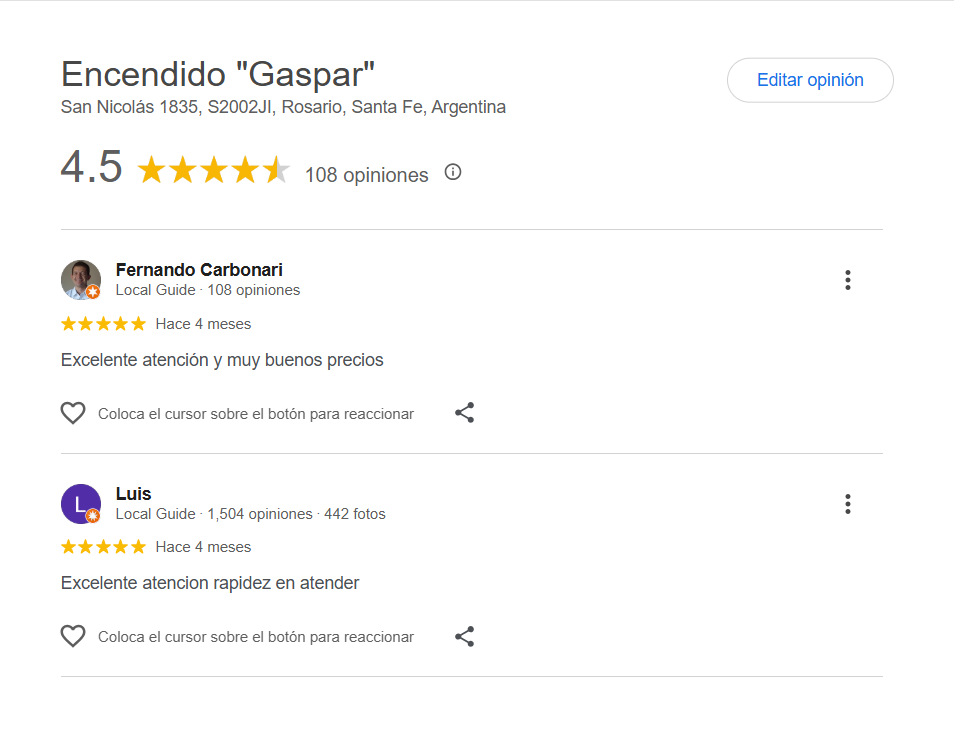954x738 pixels.
Task: Click the five-star rating on Luis's review
Action: click(103, 547)
